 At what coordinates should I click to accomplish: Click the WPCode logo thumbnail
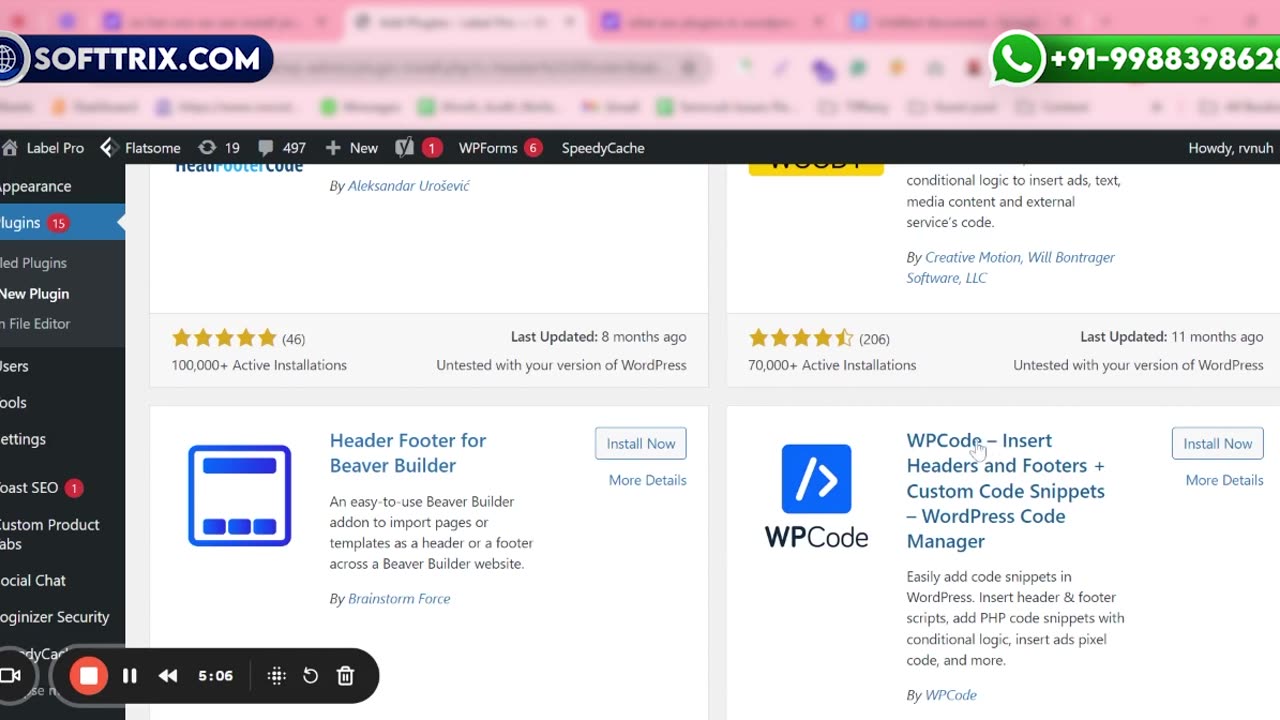[816, 496]
